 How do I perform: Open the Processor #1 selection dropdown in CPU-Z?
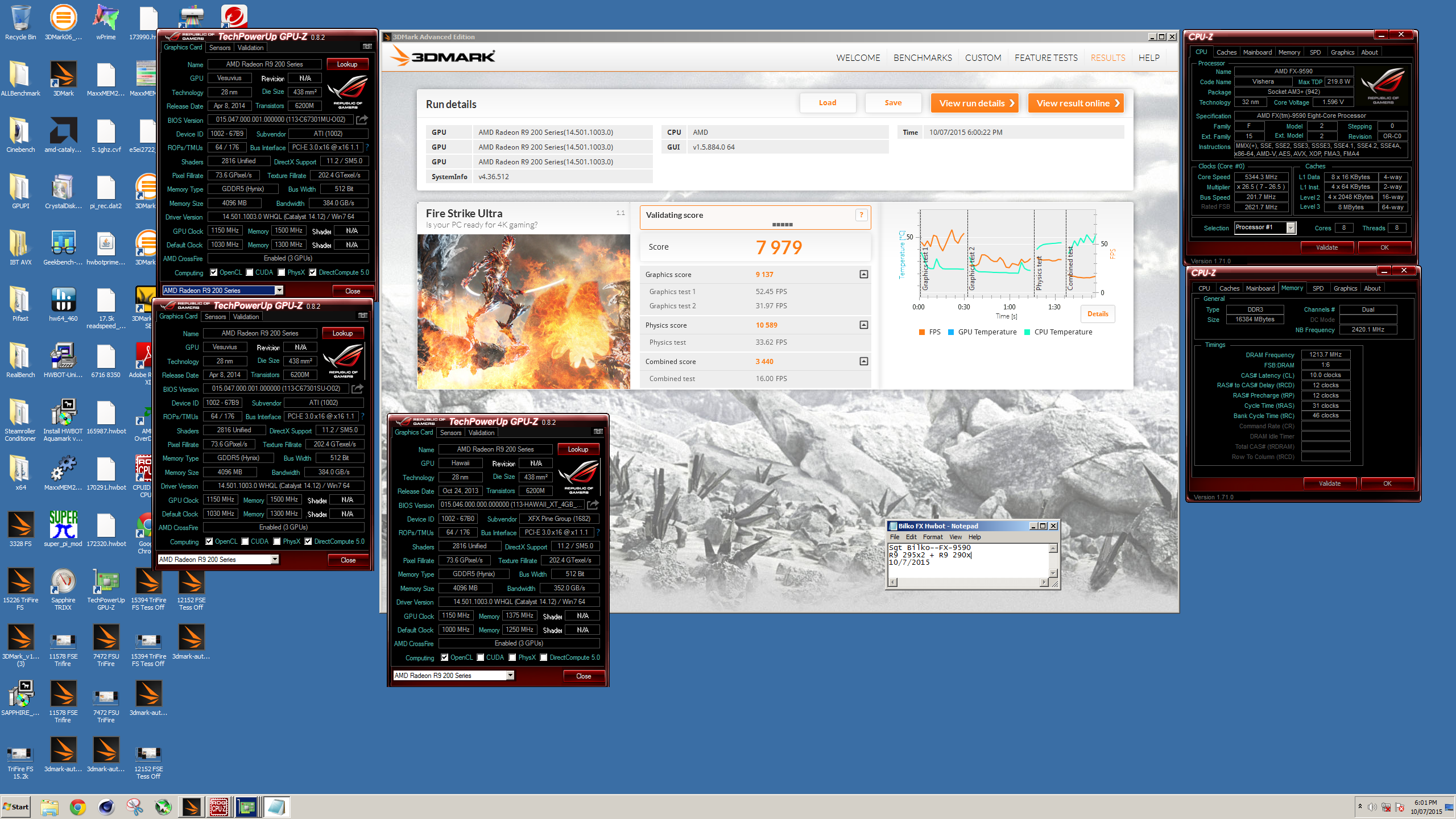1290,227
